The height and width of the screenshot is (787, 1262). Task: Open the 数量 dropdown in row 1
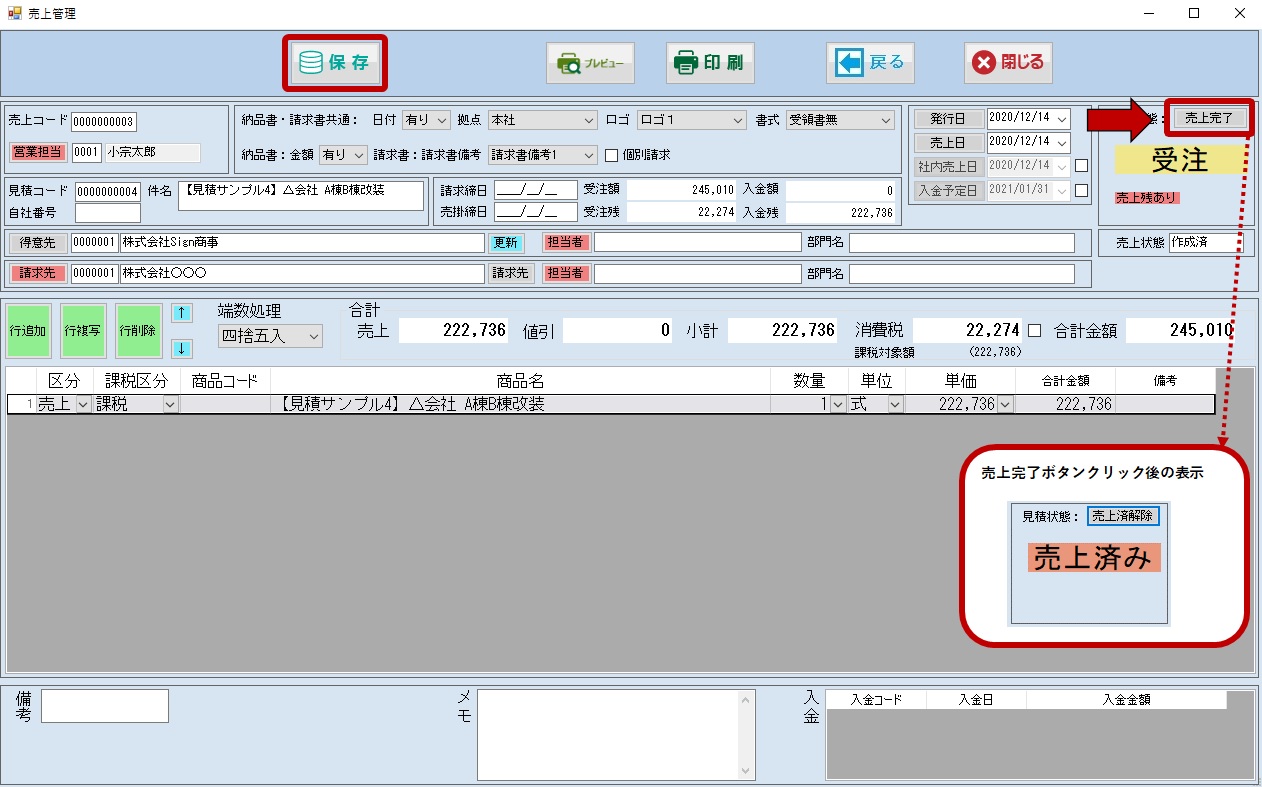point(838,404)
